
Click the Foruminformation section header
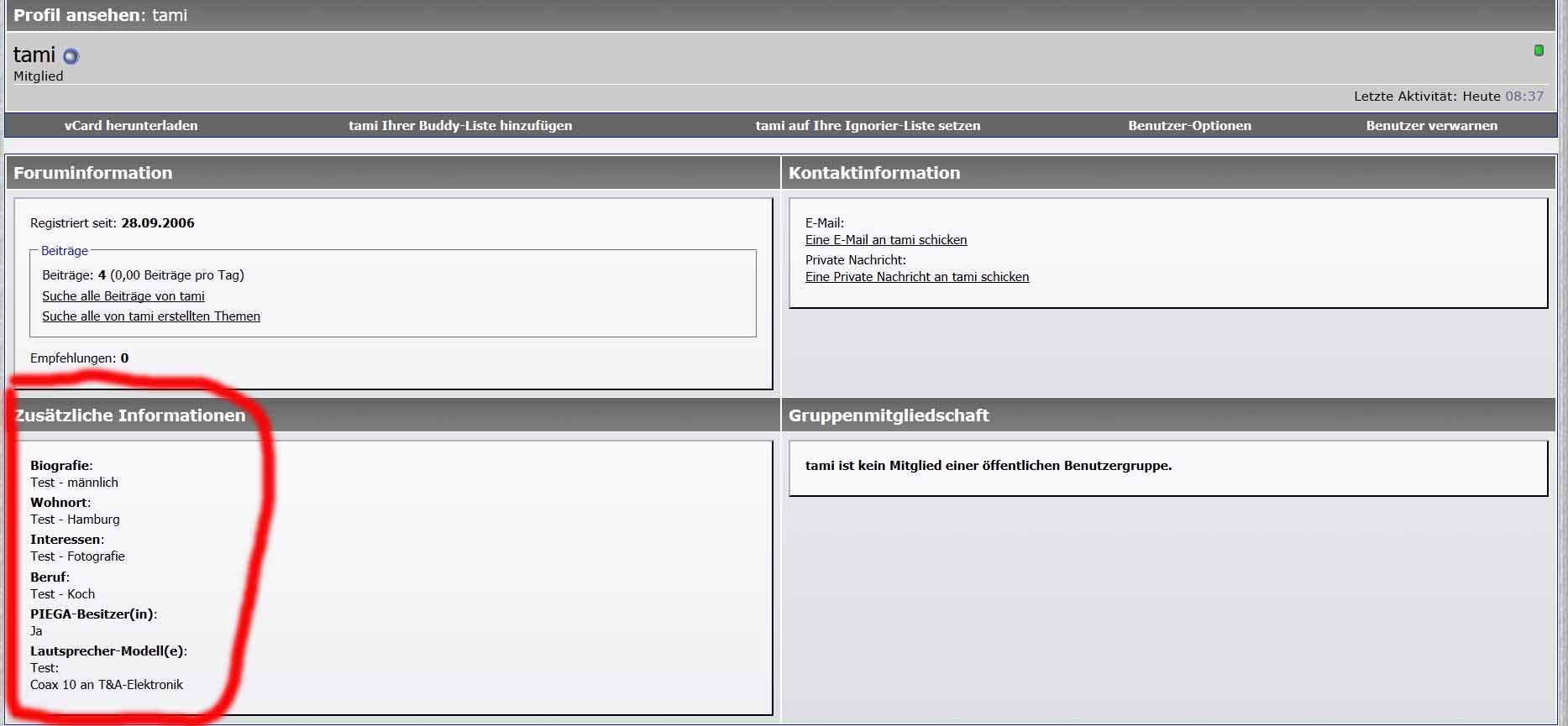tap(93, 173)
